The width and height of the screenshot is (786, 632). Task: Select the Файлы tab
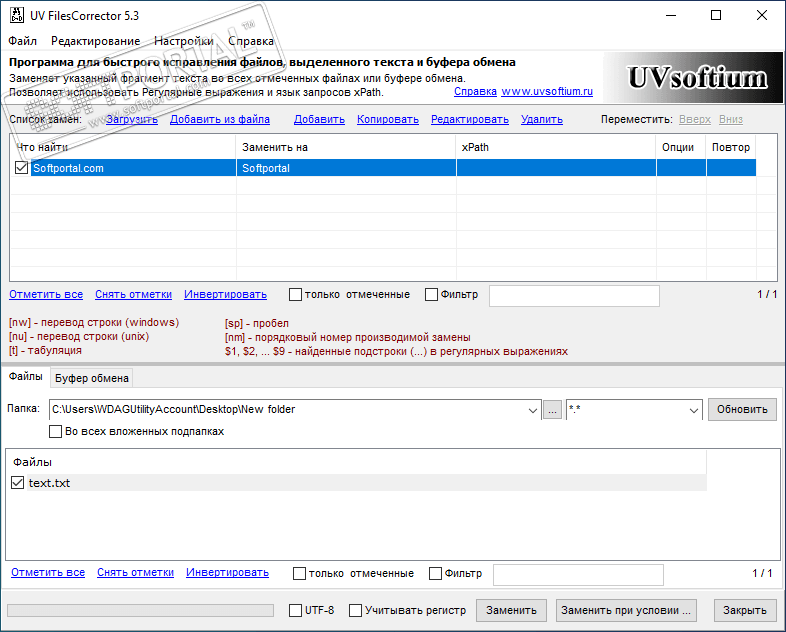tap(26, 376)
